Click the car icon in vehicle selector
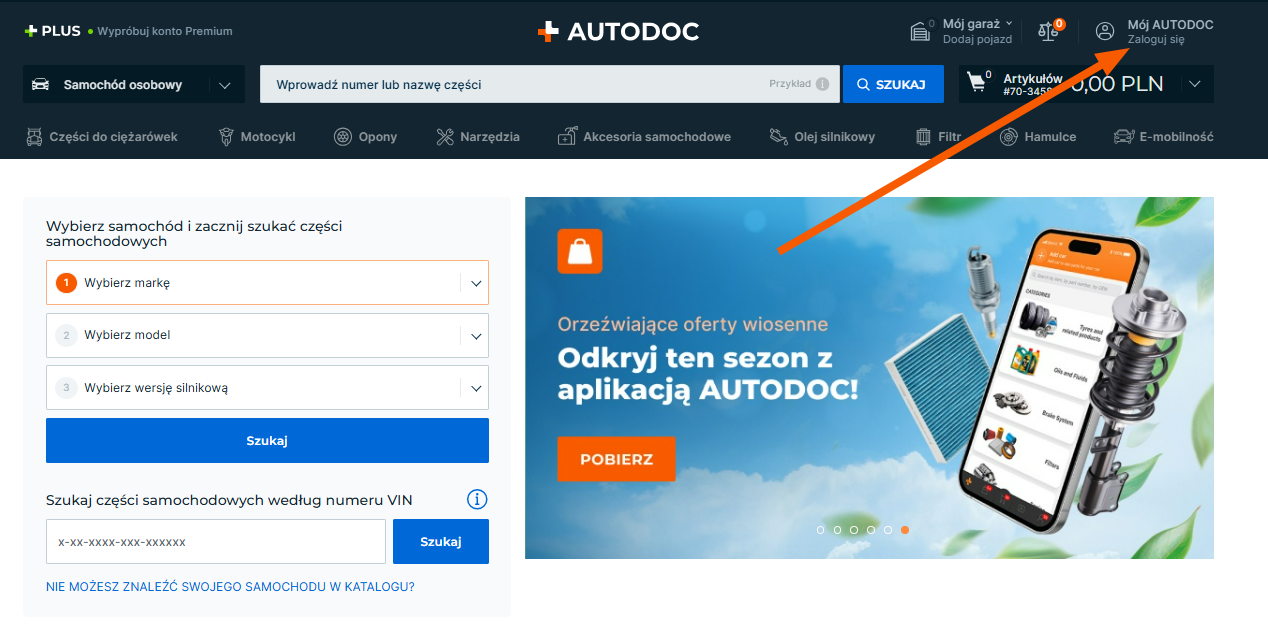Viewport: 1268px width, 641px height. [41, 85]
